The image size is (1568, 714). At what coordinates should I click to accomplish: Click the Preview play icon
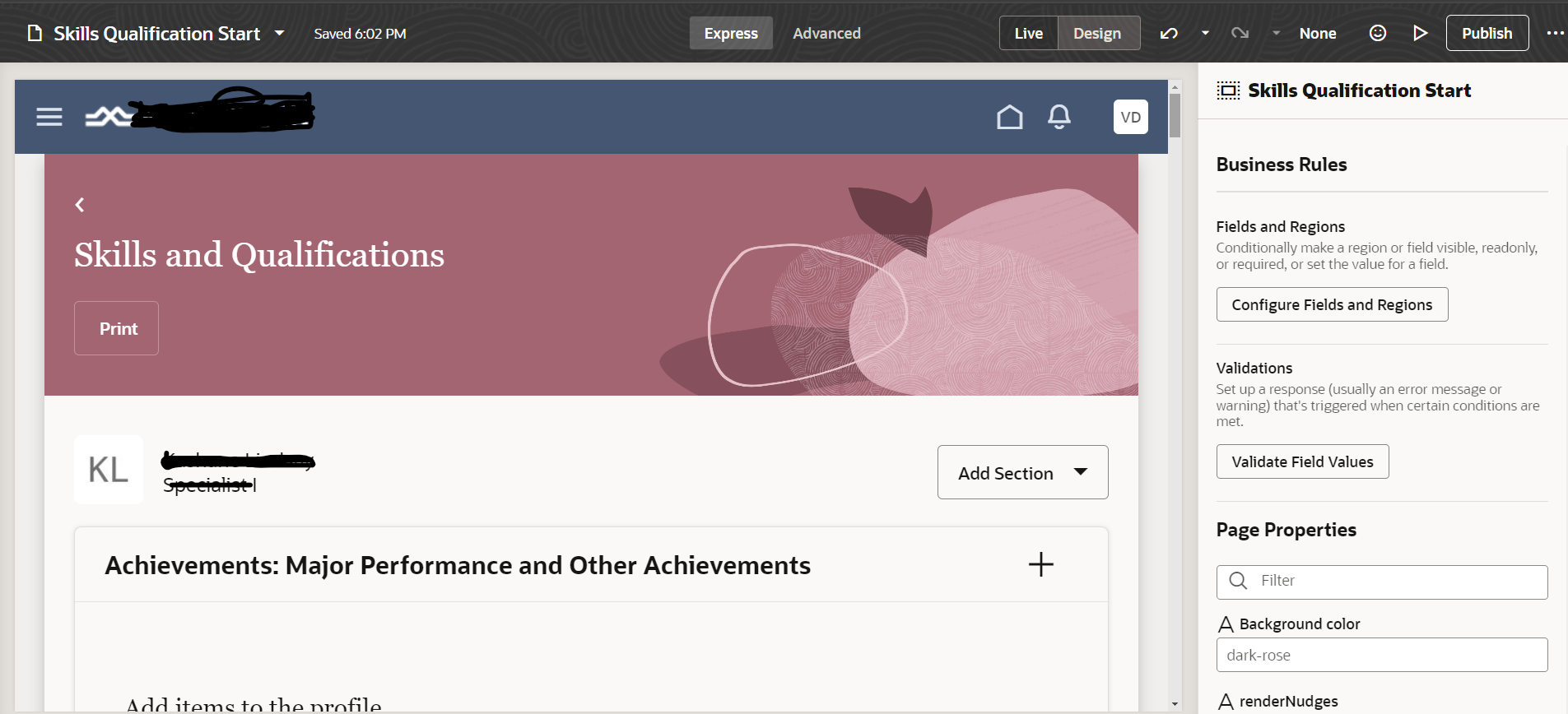[x=1420, y=33]
